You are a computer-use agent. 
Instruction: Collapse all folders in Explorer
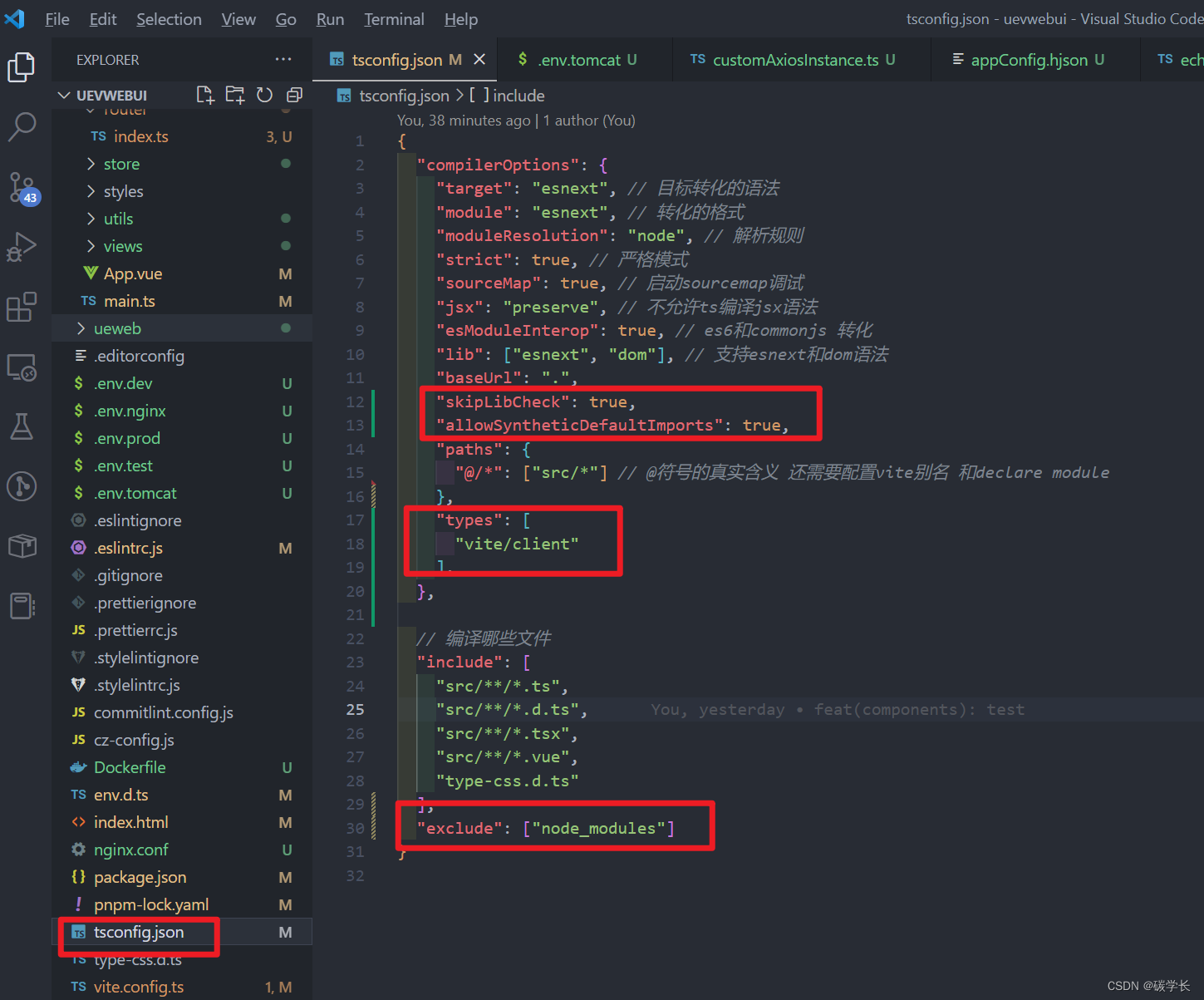294,96
